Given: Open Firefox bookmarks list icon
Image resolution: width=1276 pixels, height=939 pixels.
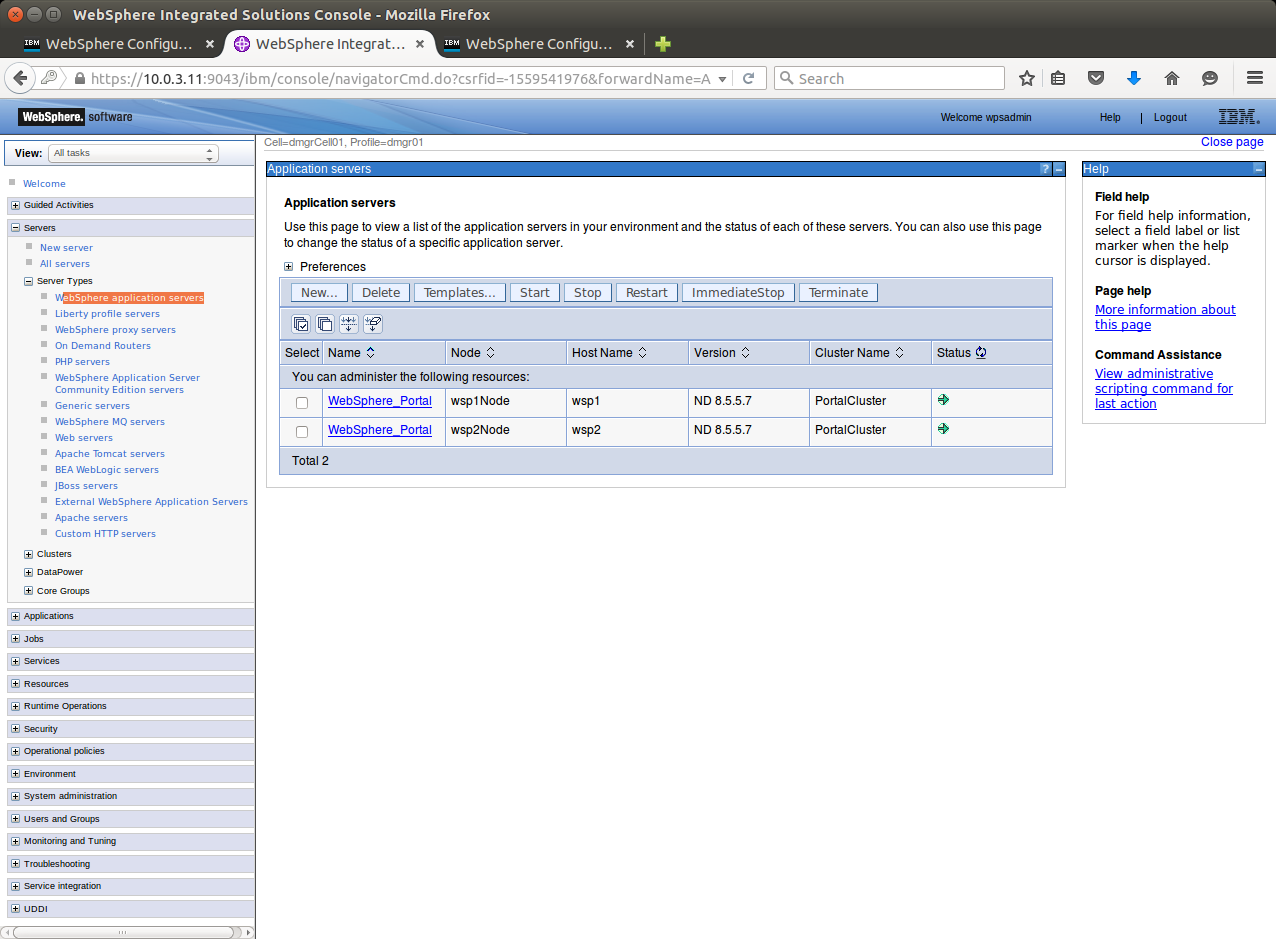Looking at the screenshot, I should 1059,78.
